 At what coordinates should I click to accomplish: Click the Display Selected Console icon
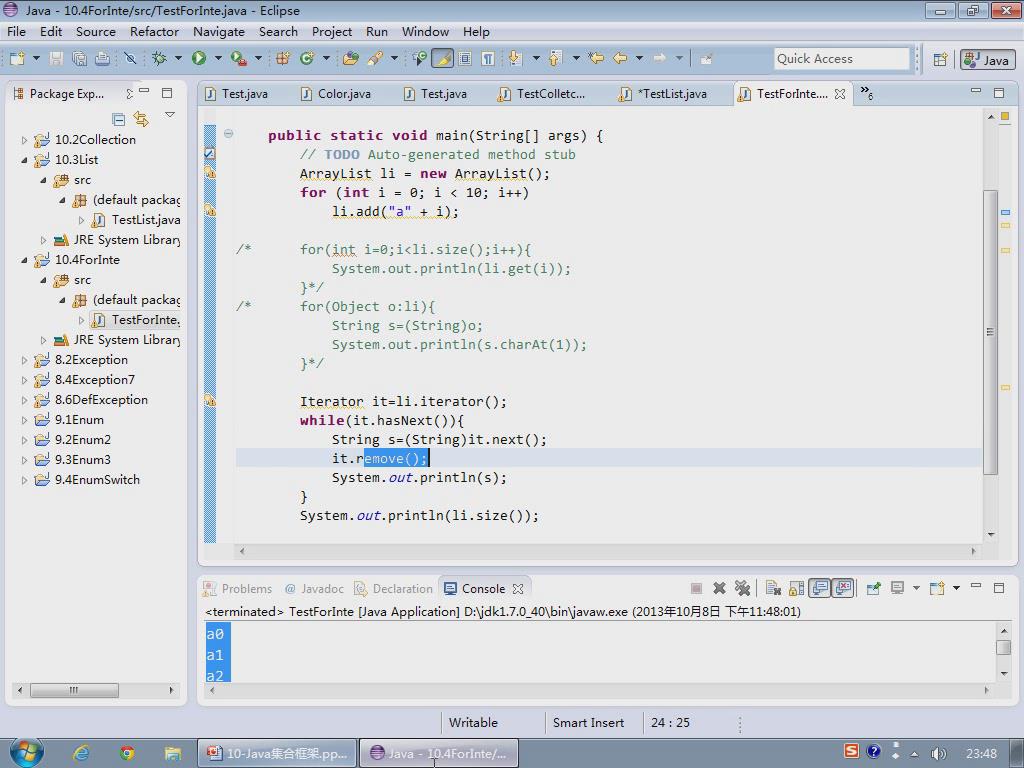pos(897,588)
